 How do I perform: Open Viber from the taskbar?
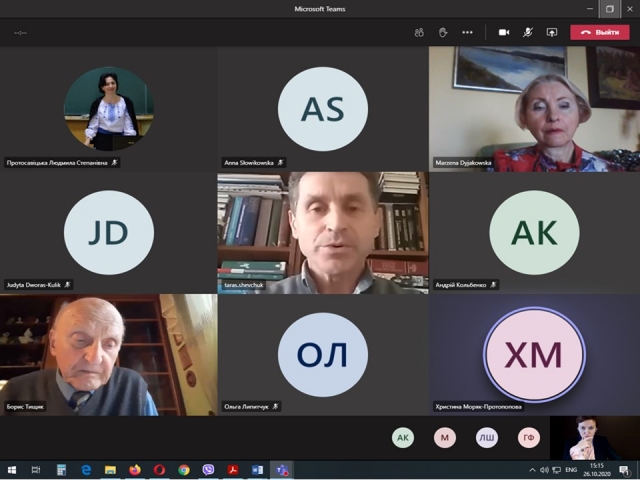(208, 470)
